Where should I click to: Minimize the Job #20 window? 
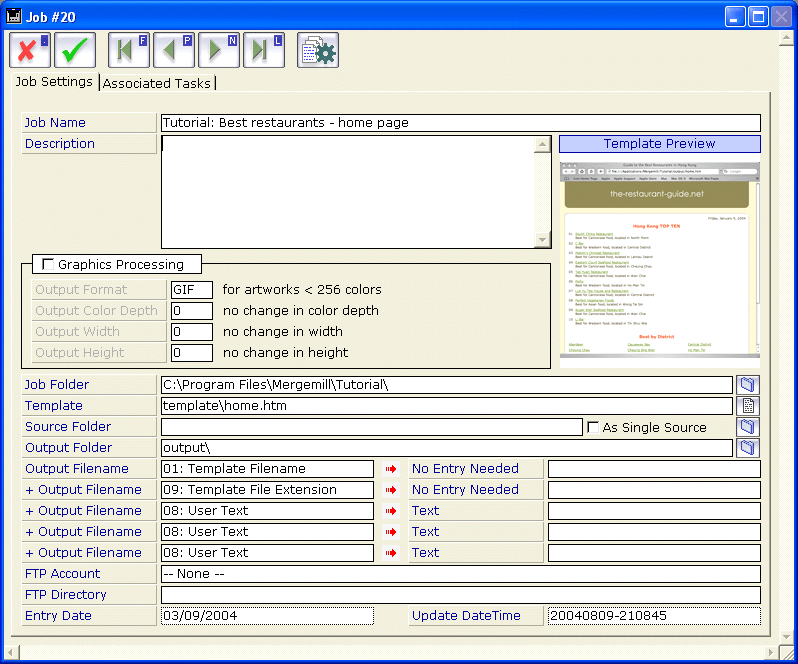tap(735, 17)
